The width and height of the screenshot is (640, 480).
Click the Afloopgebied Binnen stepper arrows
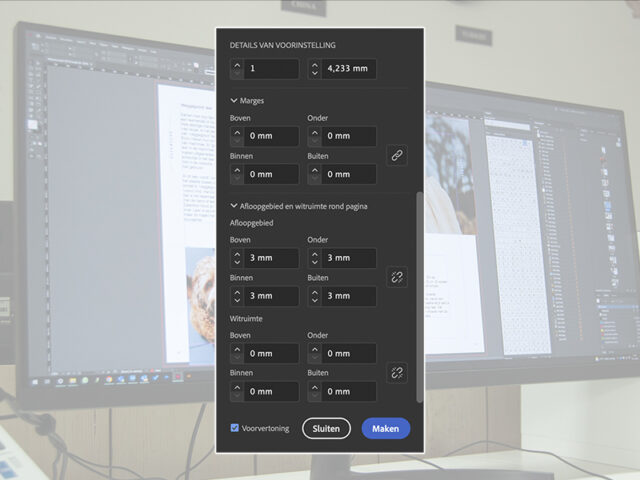coord(237,296)
